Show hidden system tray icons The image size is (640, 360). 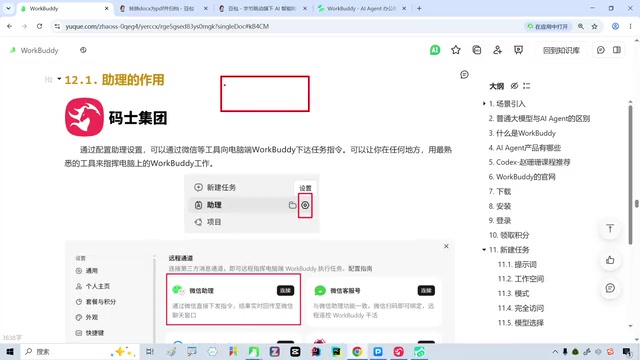coord(555,351)
